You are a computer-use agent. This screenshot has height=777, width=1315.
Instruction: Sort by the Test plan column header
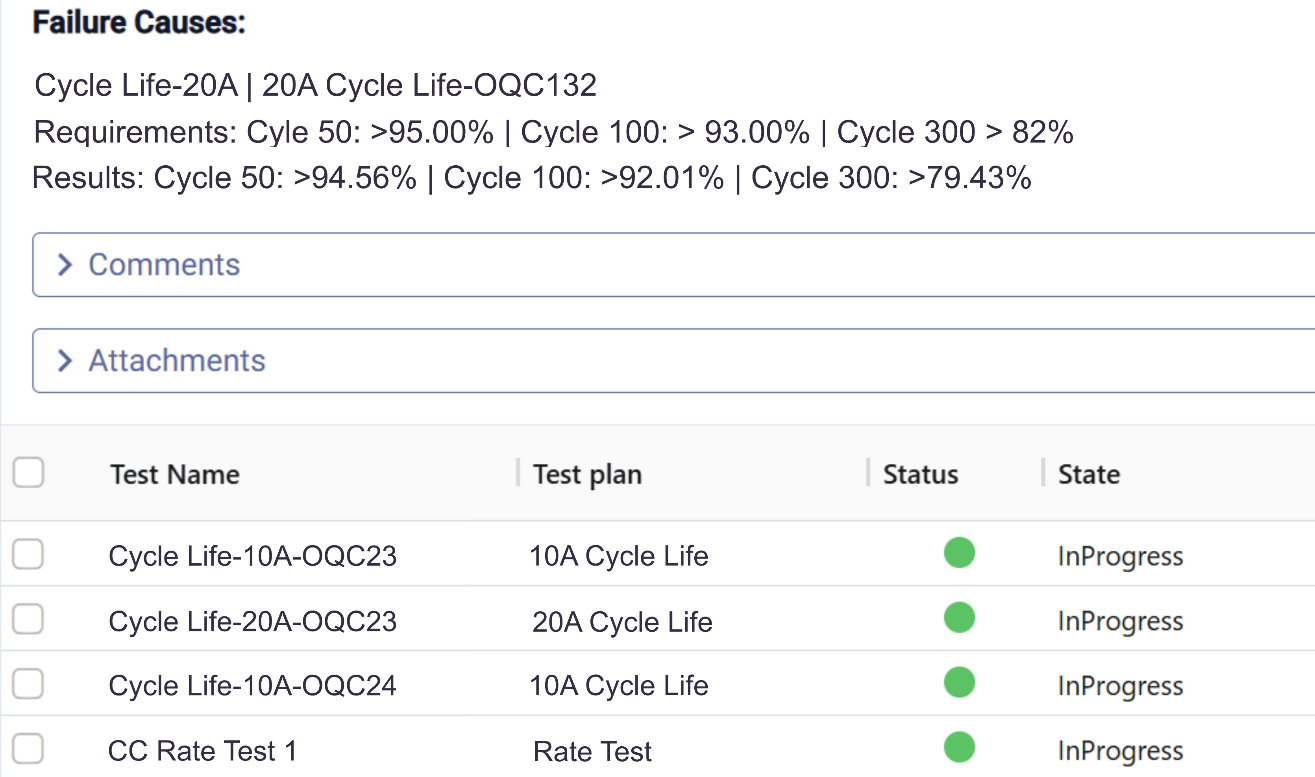tap(587, 474)
